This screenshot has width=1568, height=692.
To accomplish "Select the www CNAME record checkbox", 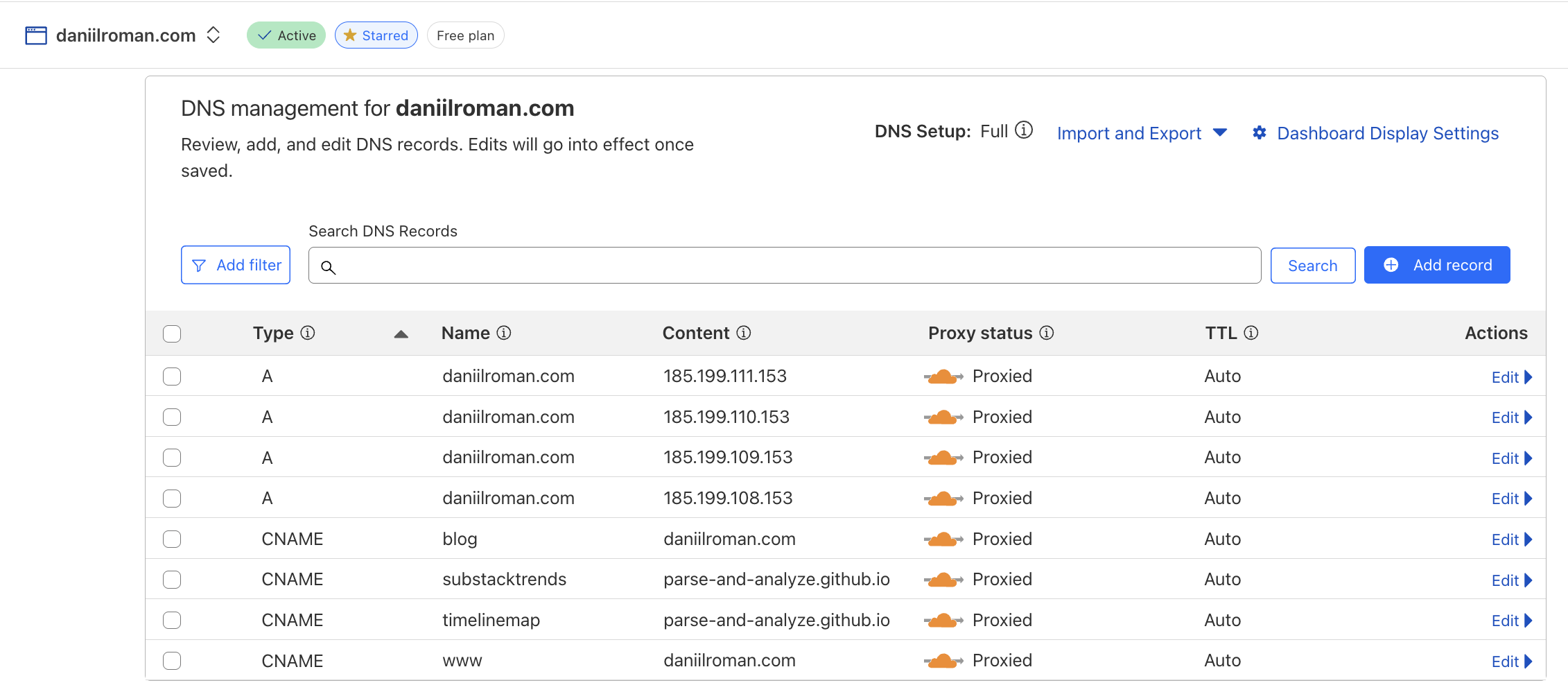I will tap(172, 661).
